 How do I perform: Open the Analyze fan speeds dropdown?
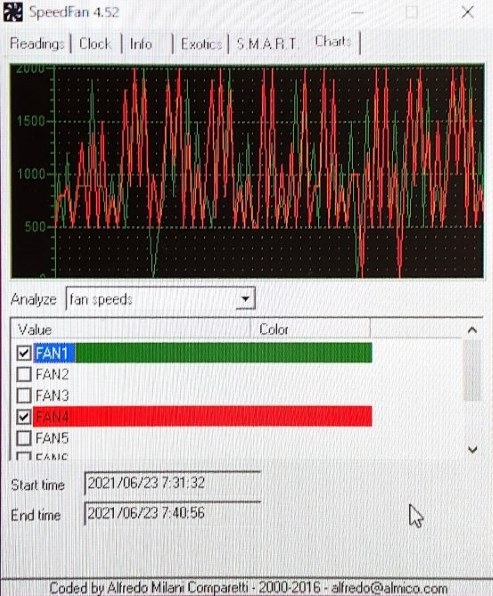(x=245, y=299)
